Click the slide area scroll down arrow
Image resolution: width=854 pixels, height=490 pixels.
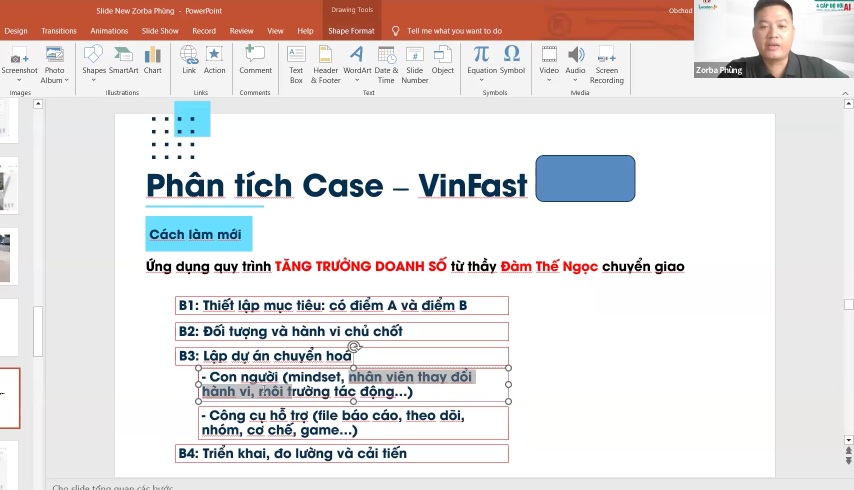point(849,439)
